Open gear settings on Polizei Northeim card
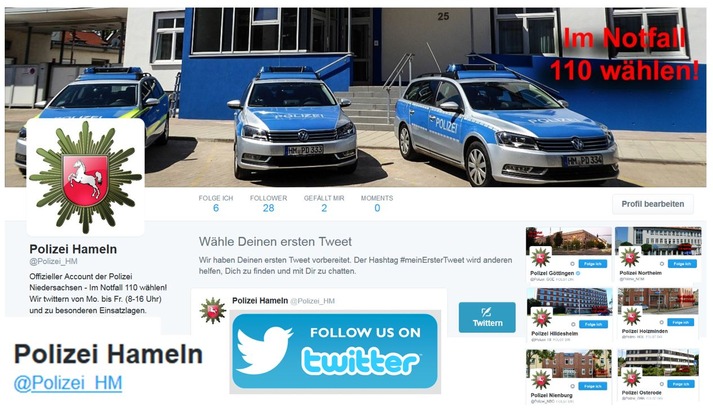 pos(662,264)
